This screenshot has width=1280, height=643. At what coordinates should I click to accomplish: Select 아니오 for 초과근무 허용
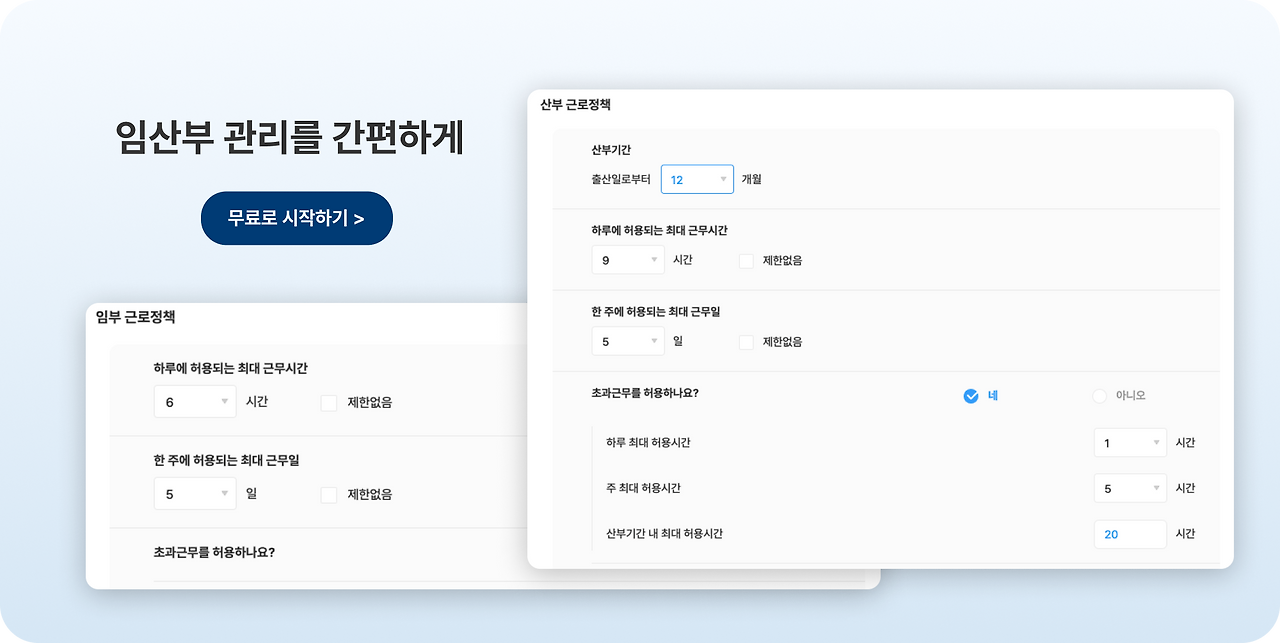1099,395
